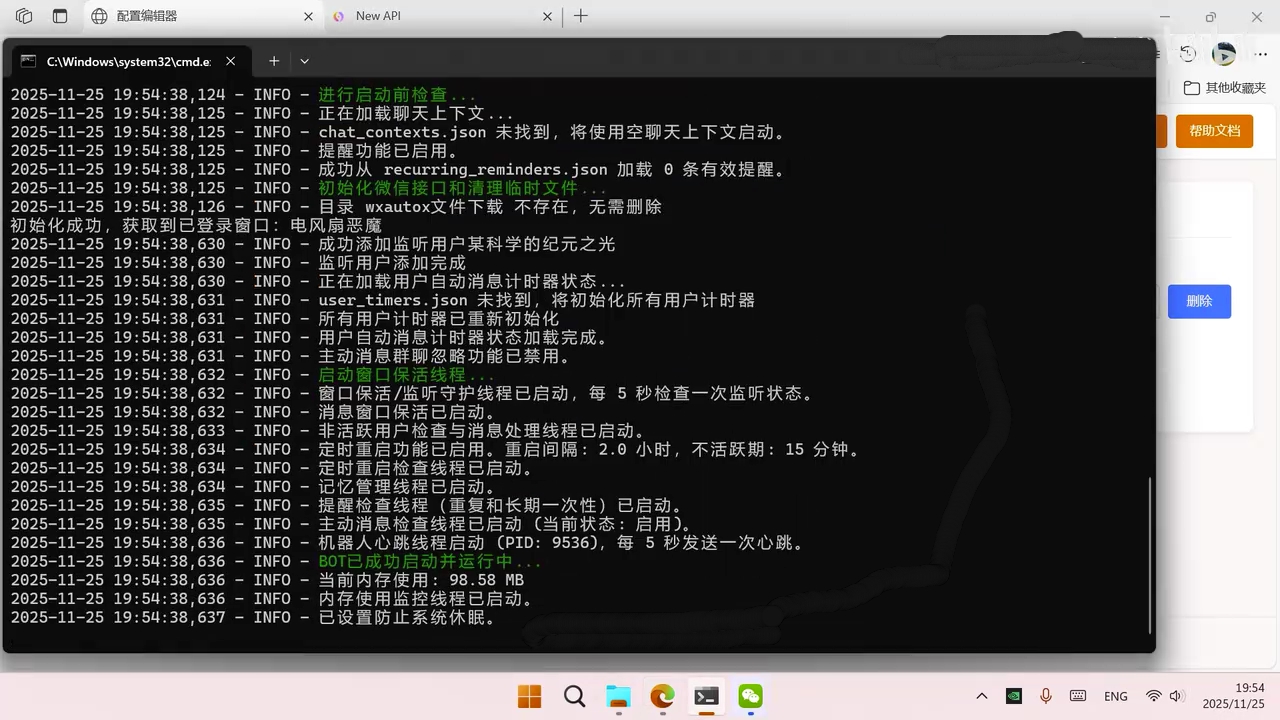
Task: Open the Windows Start menu
Action: tap(529, 696)
